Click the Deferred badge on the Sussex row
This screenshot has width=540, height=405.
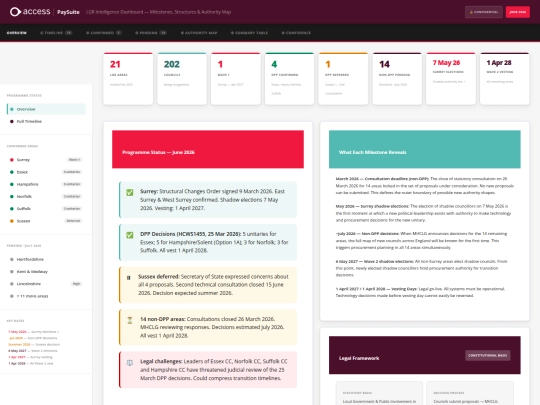[73, 221]
